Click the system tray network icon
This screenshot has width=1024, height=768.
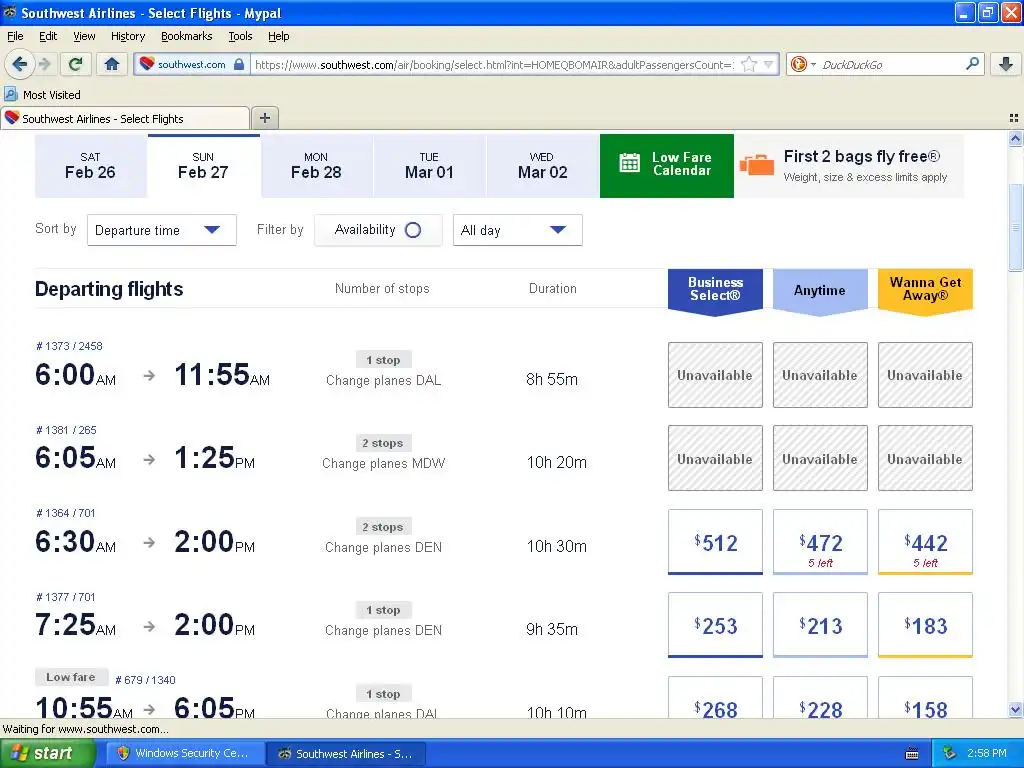click(950, 753)
